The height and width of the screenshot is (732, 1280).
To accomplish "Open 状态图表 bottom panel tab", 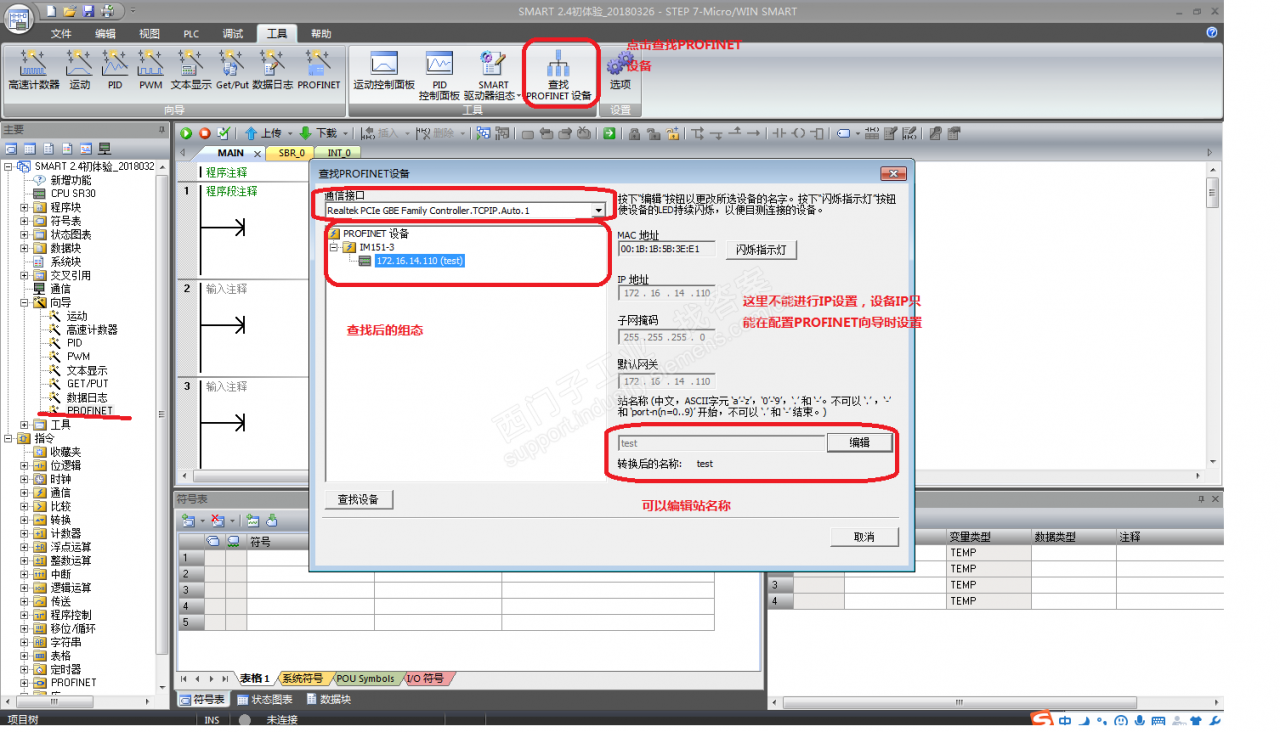I will click(264, 699).
